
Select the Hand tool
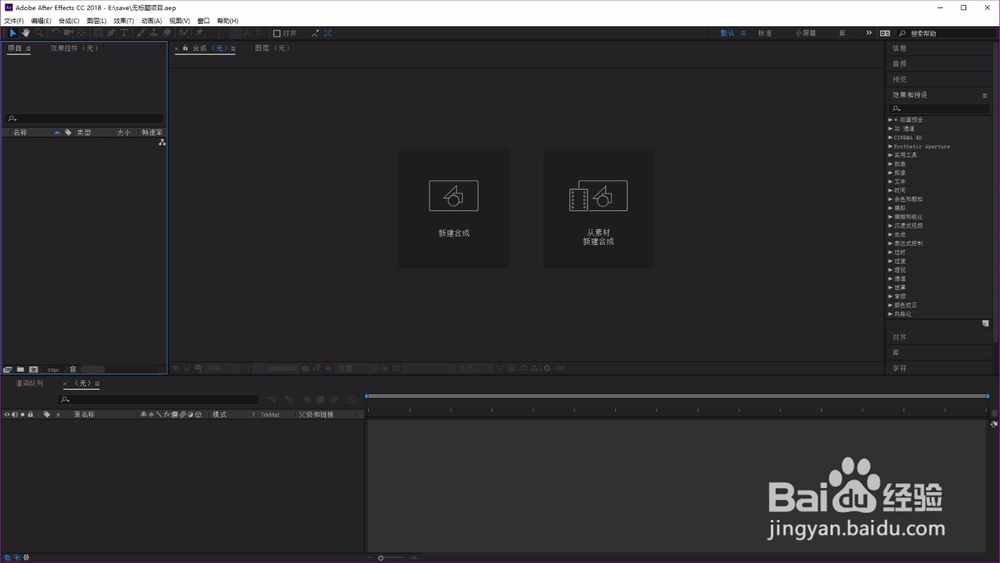pos(26,33)
